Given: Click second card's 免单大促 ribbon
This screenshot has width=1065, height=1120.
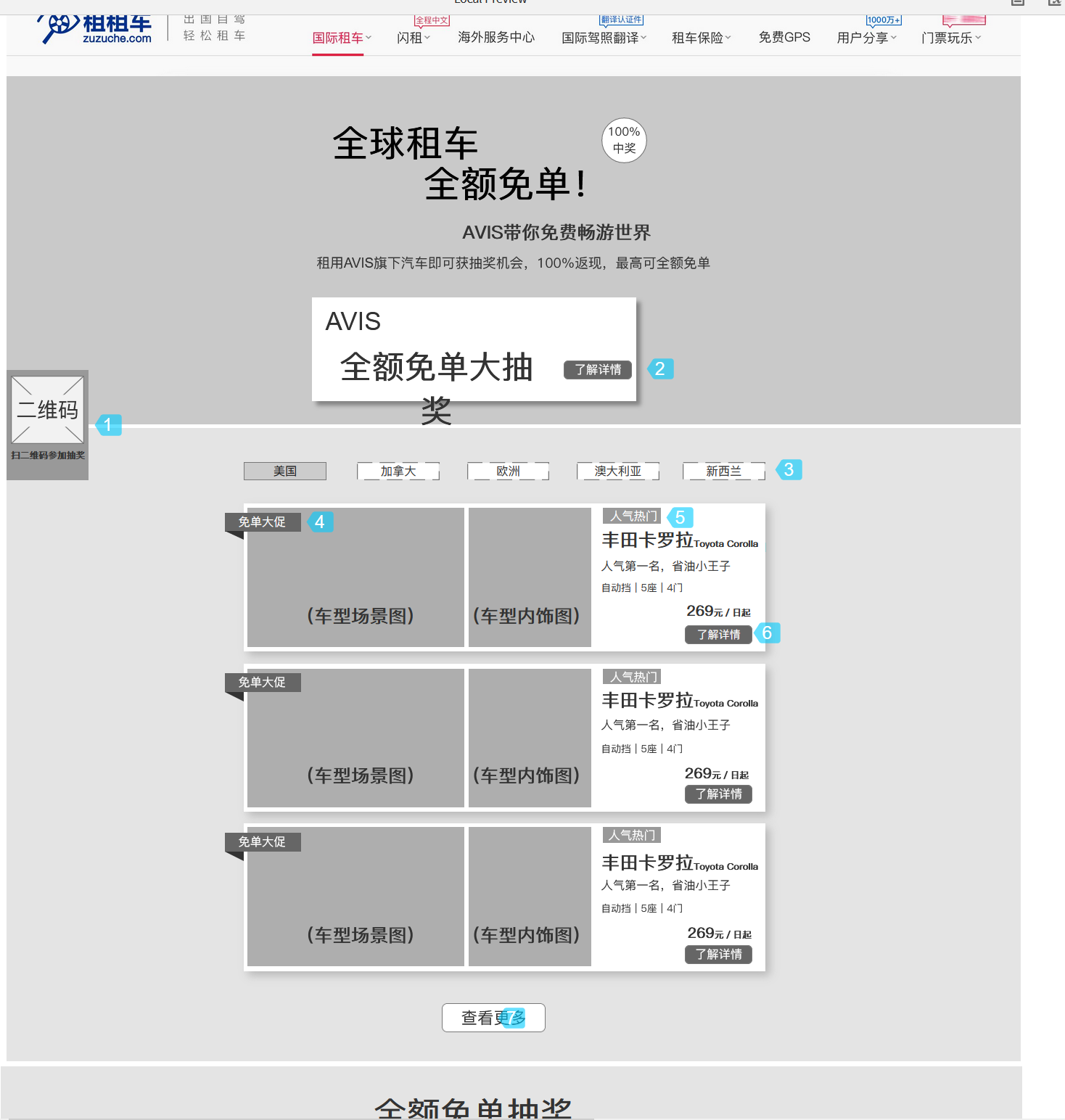Looking at the screenshot, I should point(262,683).
